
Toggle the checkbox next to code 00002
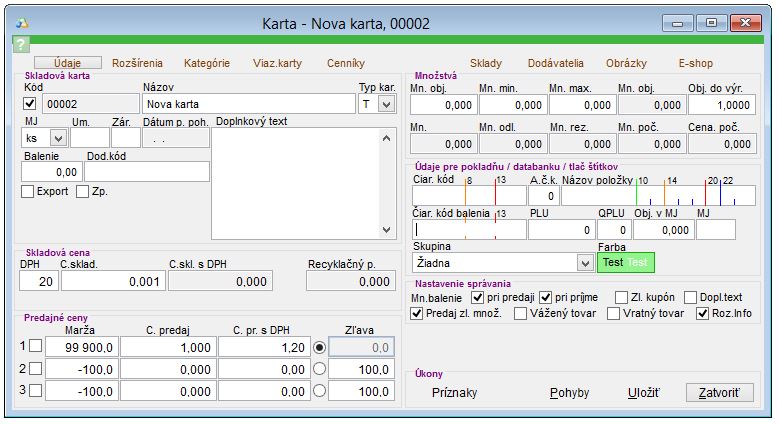point(30,104)
